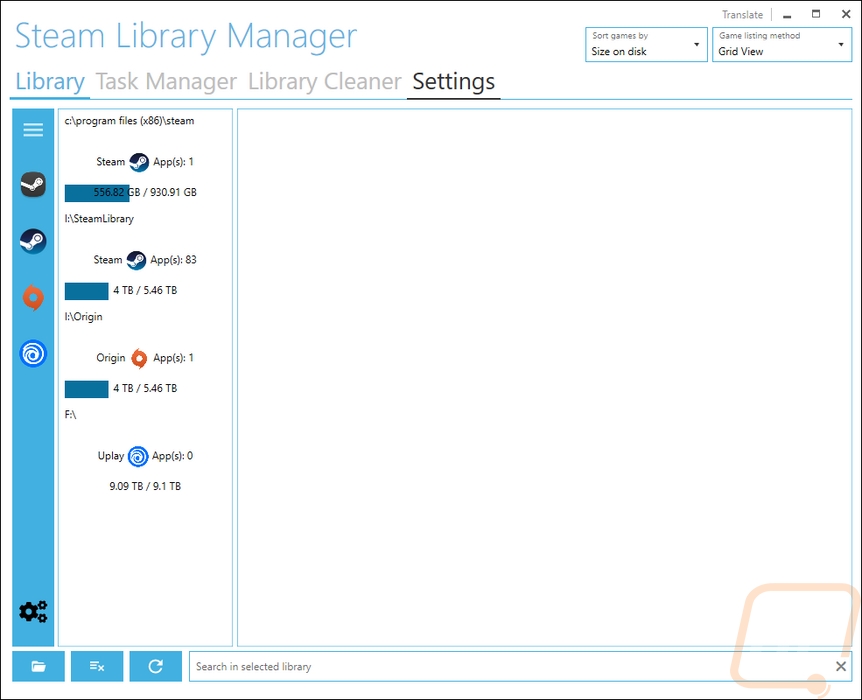Viewport: 862px width, 700px height.
Task: Open the Library Cleaner tab
Action: tap(324, 82)
